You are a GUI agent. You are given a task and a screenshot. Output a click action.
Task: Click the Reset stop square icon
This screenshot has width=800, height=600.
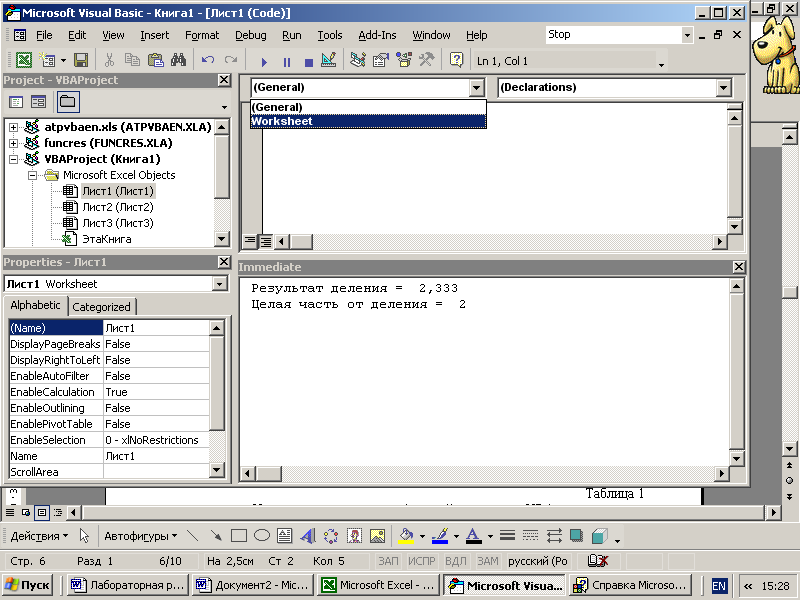pos(308,62)
